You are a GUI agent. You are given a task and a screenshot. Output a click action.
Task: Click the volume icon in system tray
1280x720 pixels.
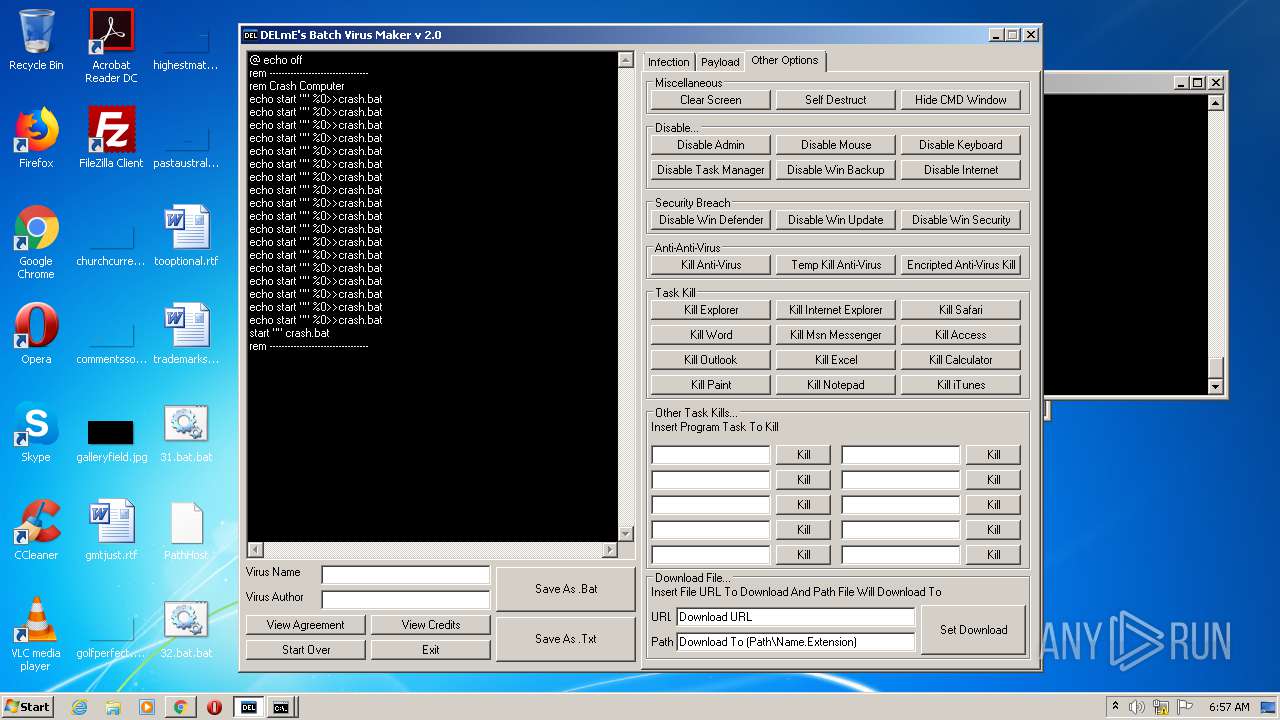(1137, 707)
